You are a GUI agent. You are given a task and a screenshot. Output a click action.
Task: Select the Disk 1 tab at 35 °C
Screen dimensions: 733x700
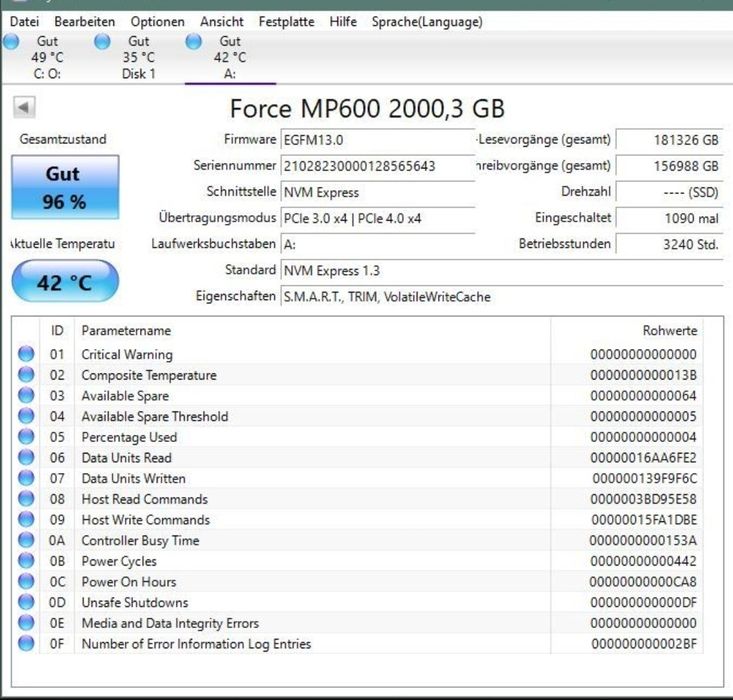tap(138, 57)
